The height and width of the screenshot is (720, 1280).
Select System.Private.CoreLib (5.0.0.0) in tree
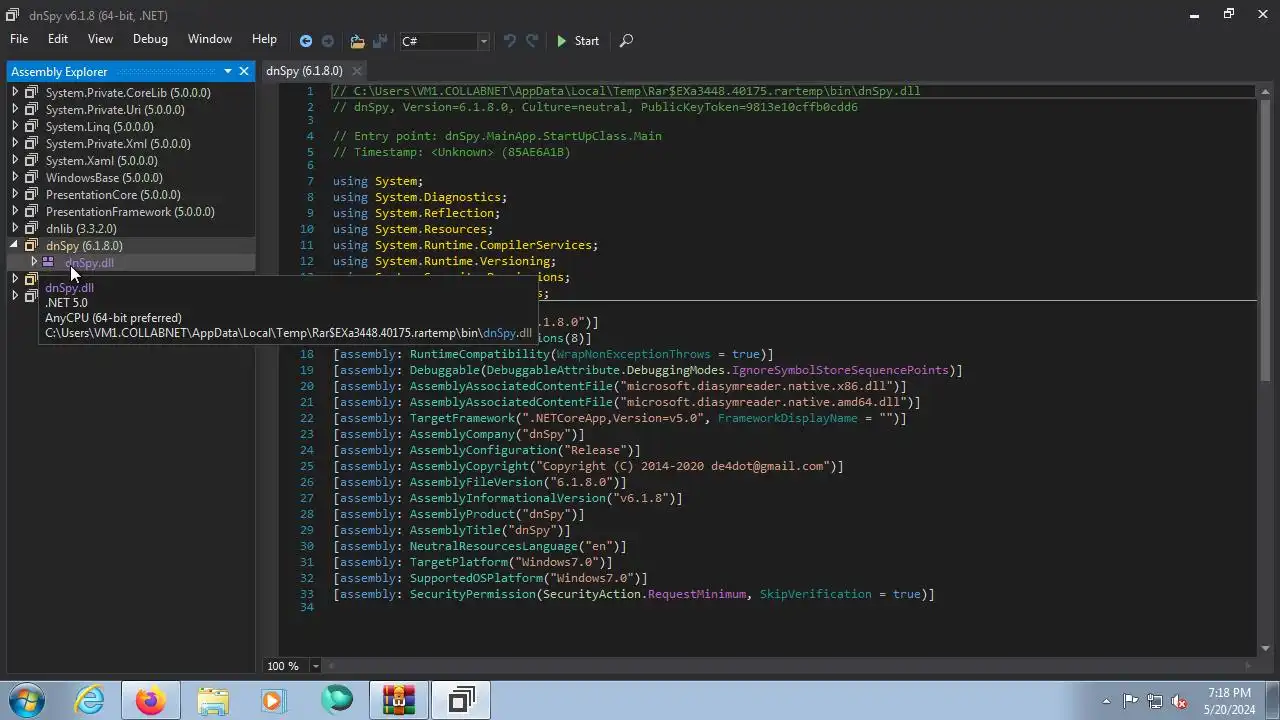128,92
